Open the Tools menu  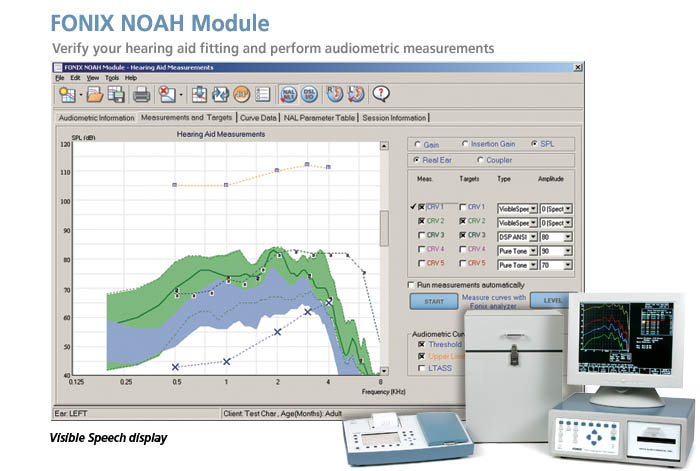[112, 78]
